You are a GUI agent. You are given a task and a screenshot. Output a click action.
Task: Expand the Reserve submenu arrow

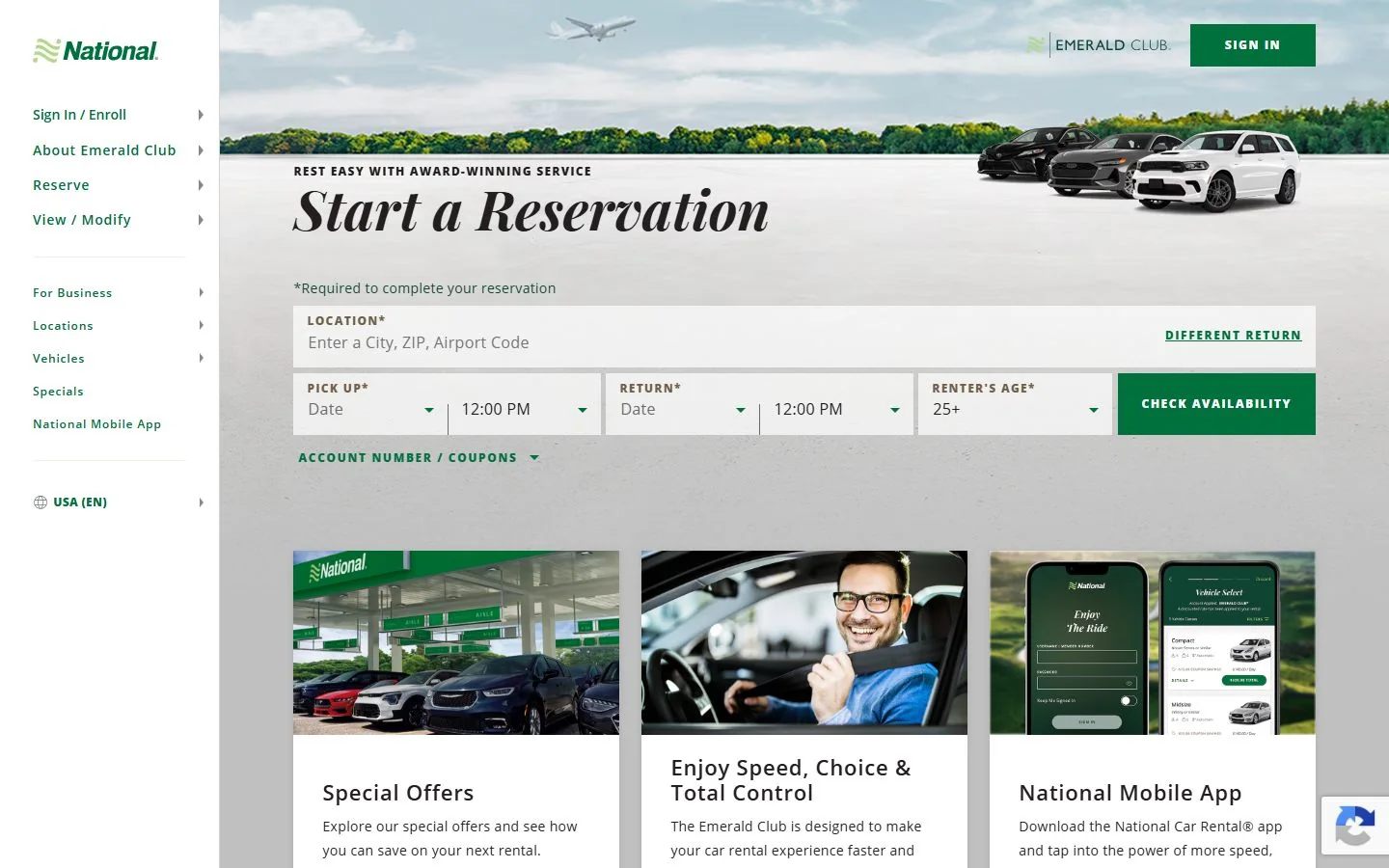point(201,185)
